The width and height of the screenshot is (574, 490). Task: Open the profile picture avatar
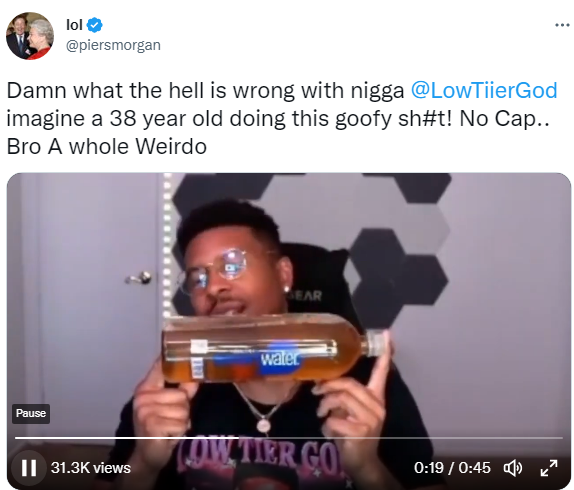pyautogui.click(x=30, y=36)
